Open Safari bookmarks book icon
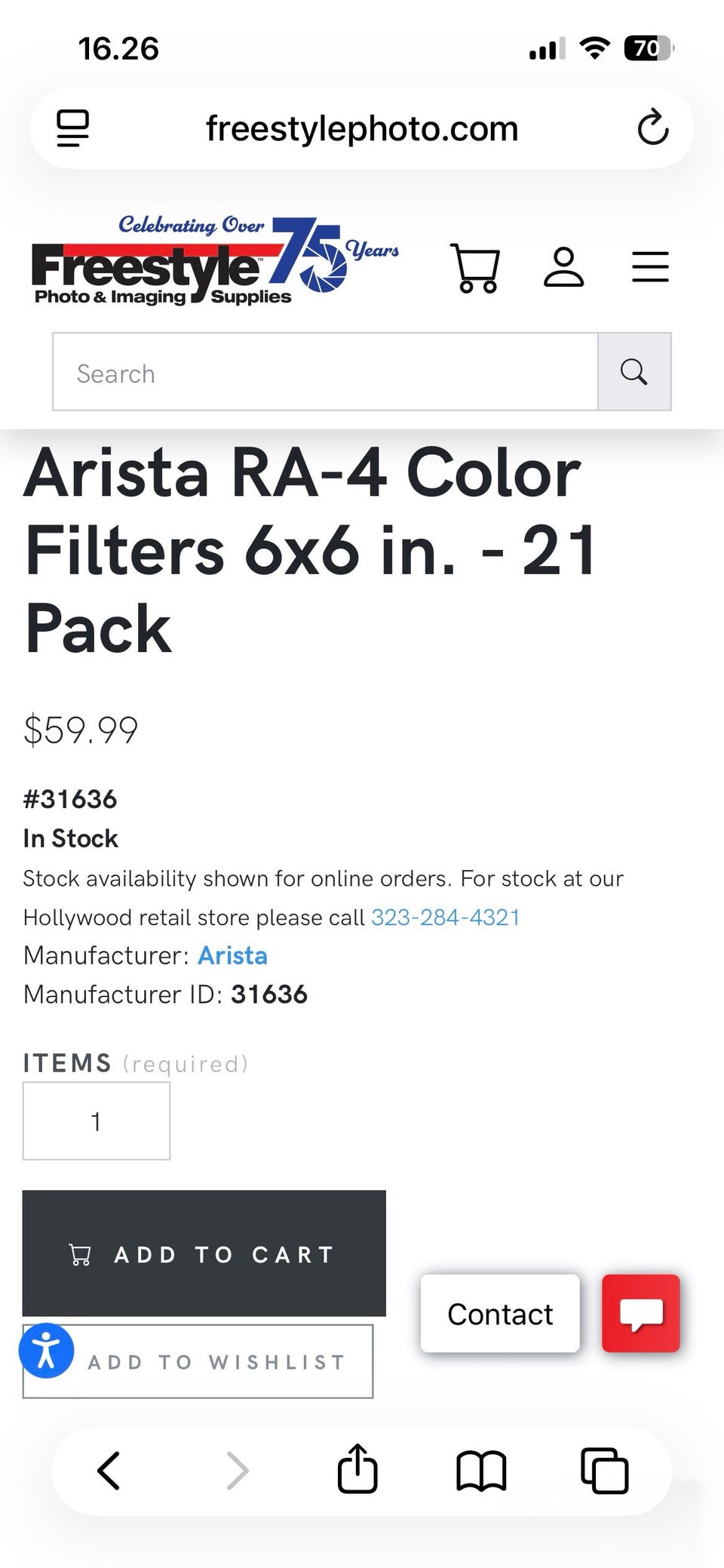The width and height of the screenshot is (724, 1568). click(481, 1471)
